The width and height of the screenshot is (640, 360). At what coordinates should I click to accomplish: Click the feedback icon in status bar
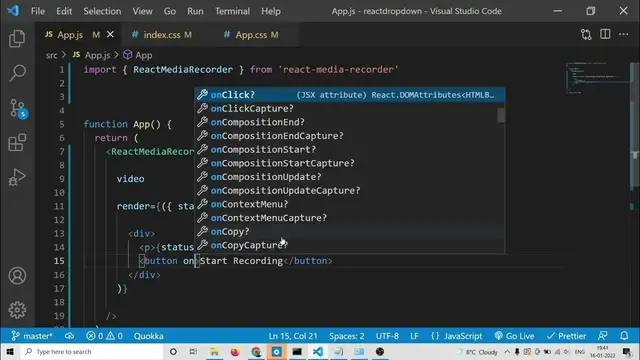(x=603, y=336)
